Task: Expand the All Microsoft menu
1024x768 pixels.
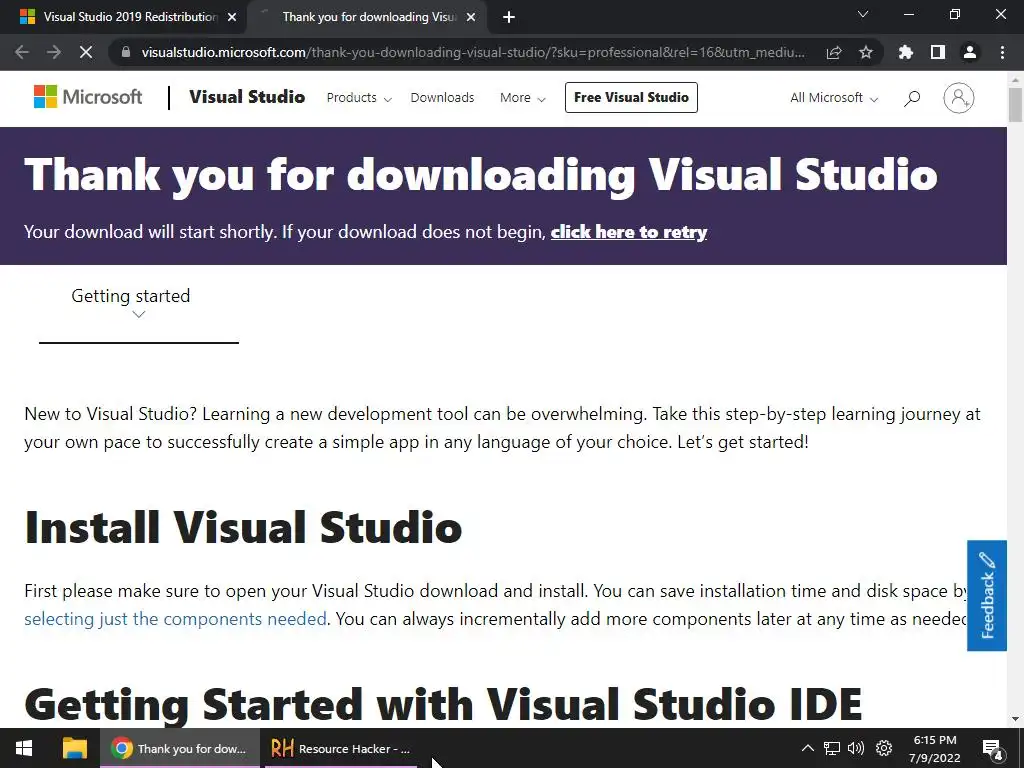Action: (834, 98)
